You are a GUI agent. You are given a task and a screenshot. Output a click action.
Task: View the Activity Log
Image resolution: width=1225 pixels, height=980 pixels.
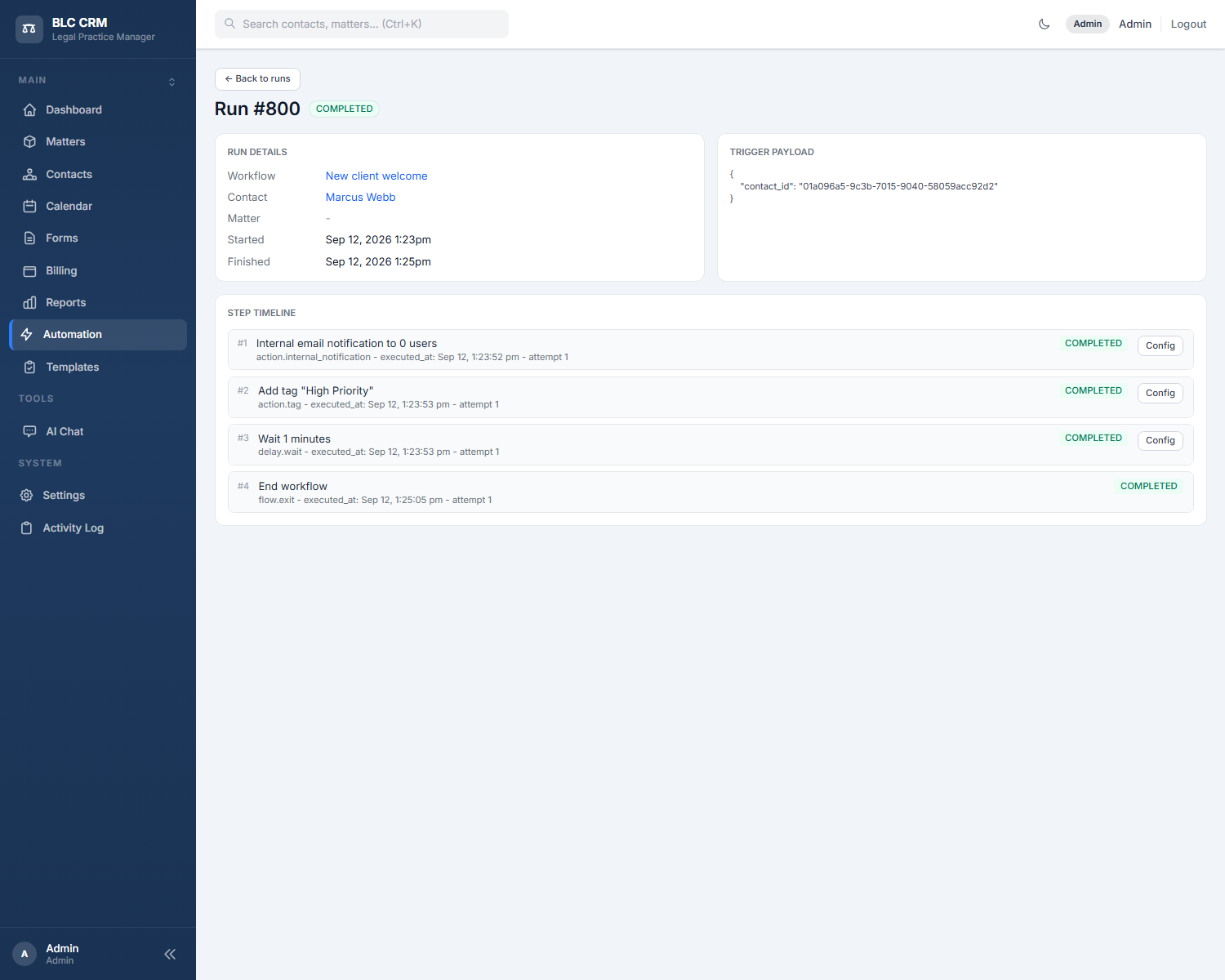coord(98,528)
